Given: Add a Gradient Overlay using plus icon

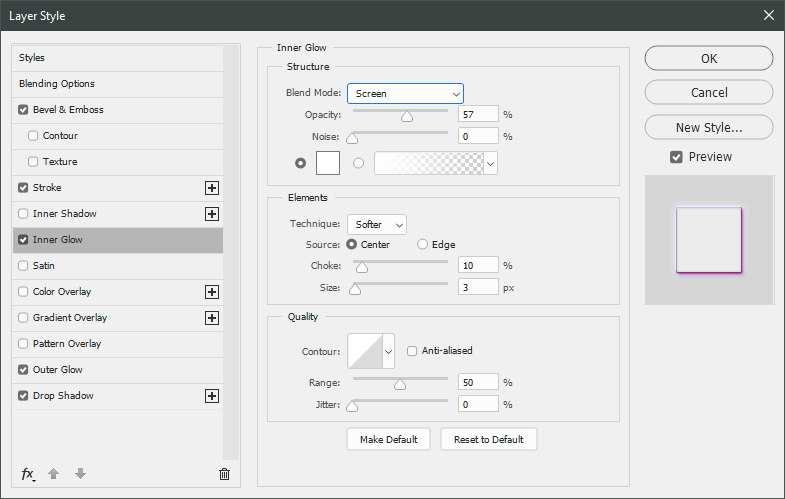Looking at the screenshot, I should point(211,318).
